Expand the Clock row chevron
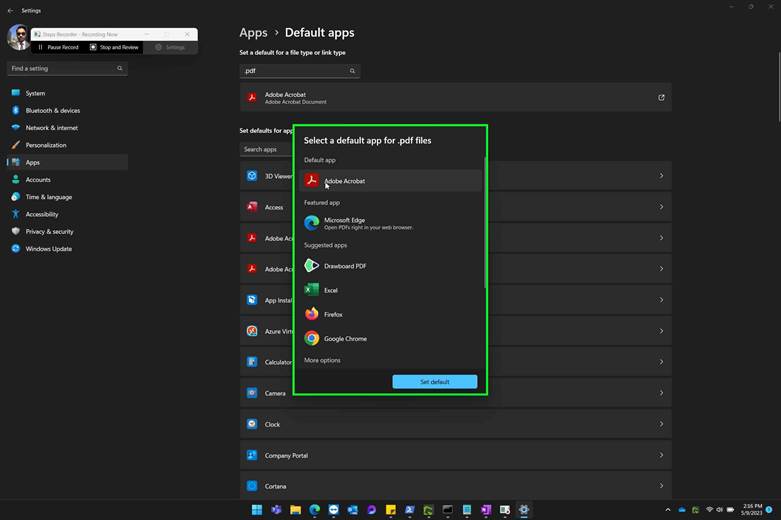 click(661, 424)
